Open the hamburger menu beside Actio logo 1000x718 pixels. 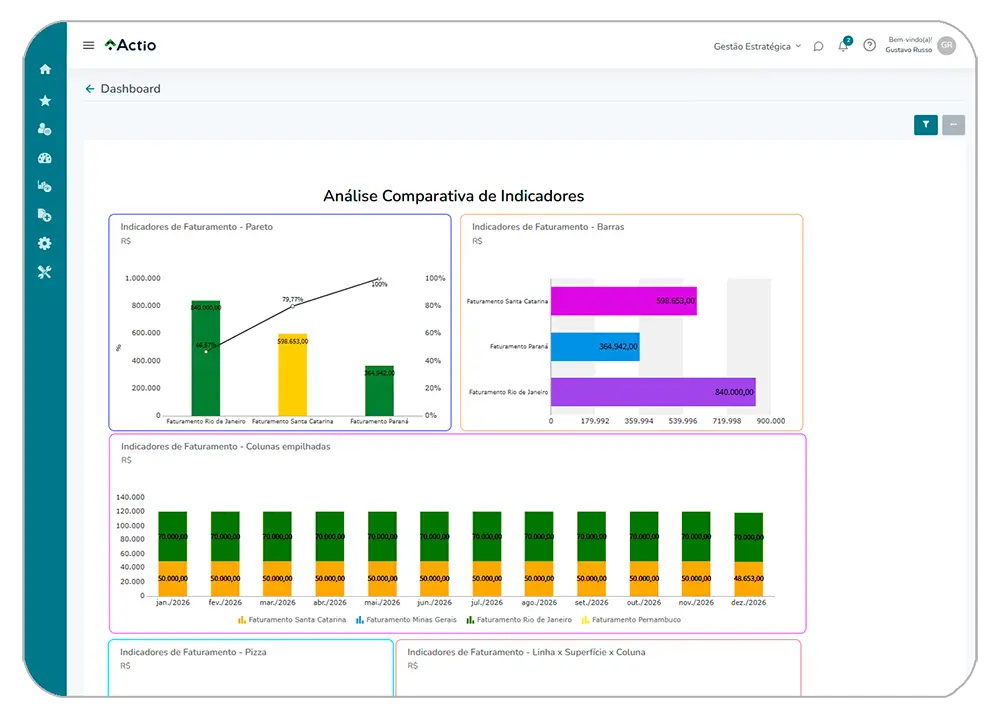pos(89,45)
